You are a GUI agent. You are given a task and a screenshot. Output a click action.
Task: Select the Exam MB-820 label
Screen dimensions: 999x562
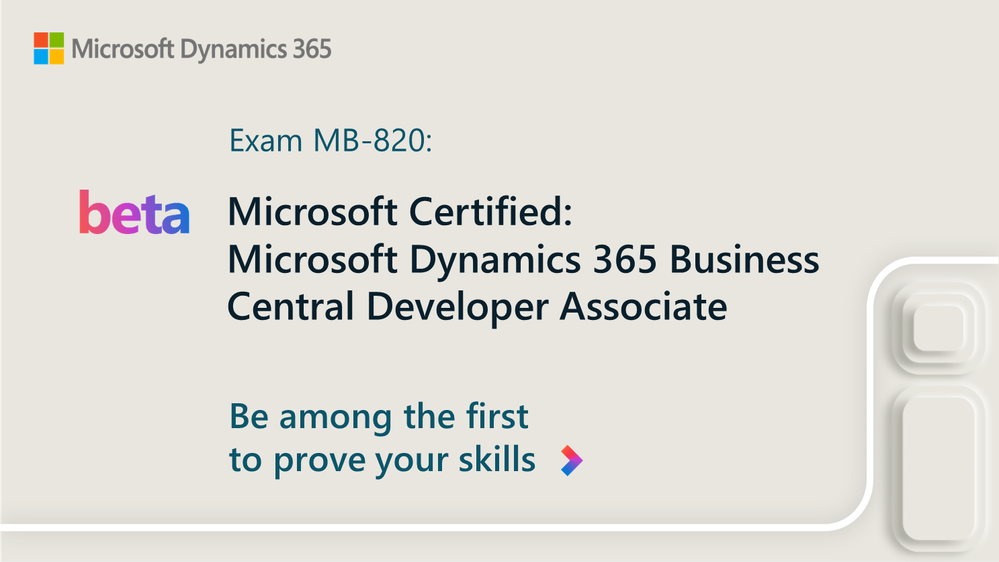[331, 142]
